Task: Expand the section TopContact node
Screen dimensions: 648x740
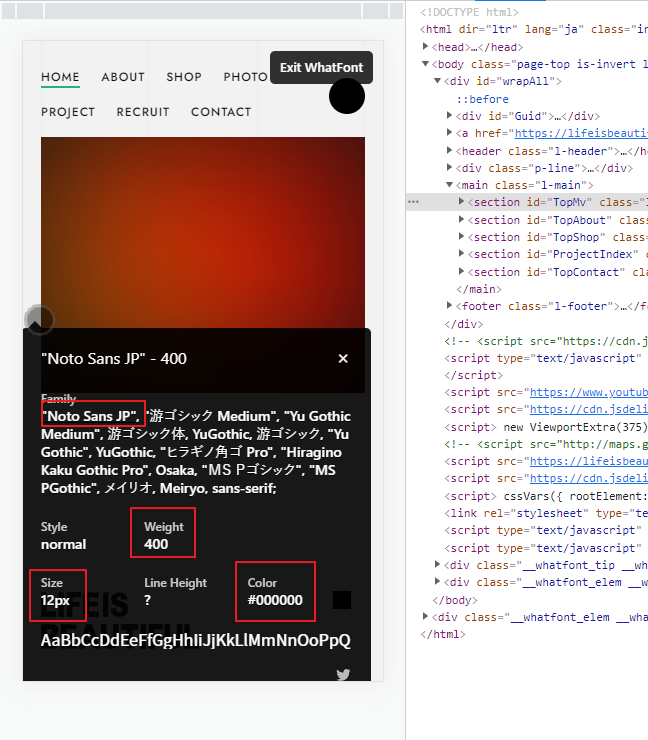Action: pos(462,271)
